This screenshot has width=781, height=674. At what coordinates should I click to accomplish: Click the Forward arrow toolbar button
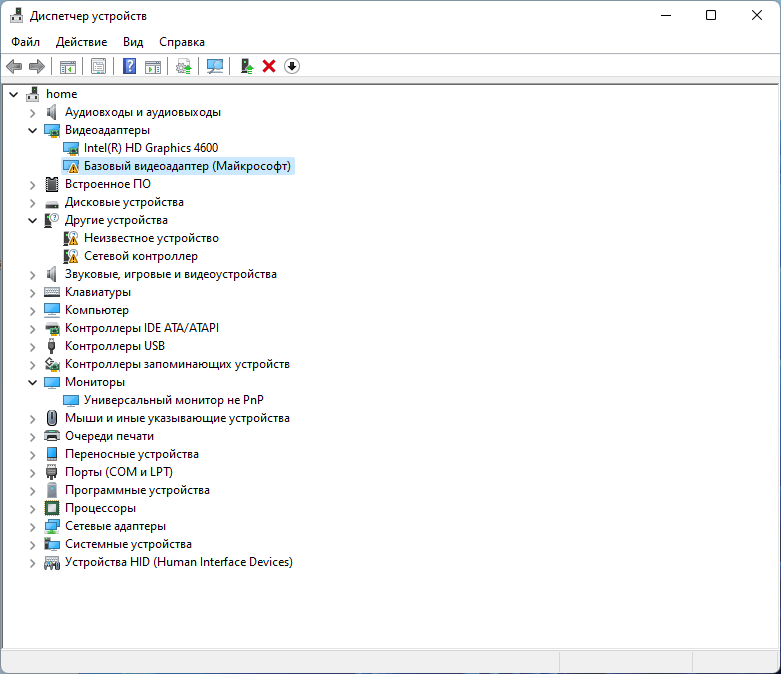pyautogui.click(x=37, y=66)
